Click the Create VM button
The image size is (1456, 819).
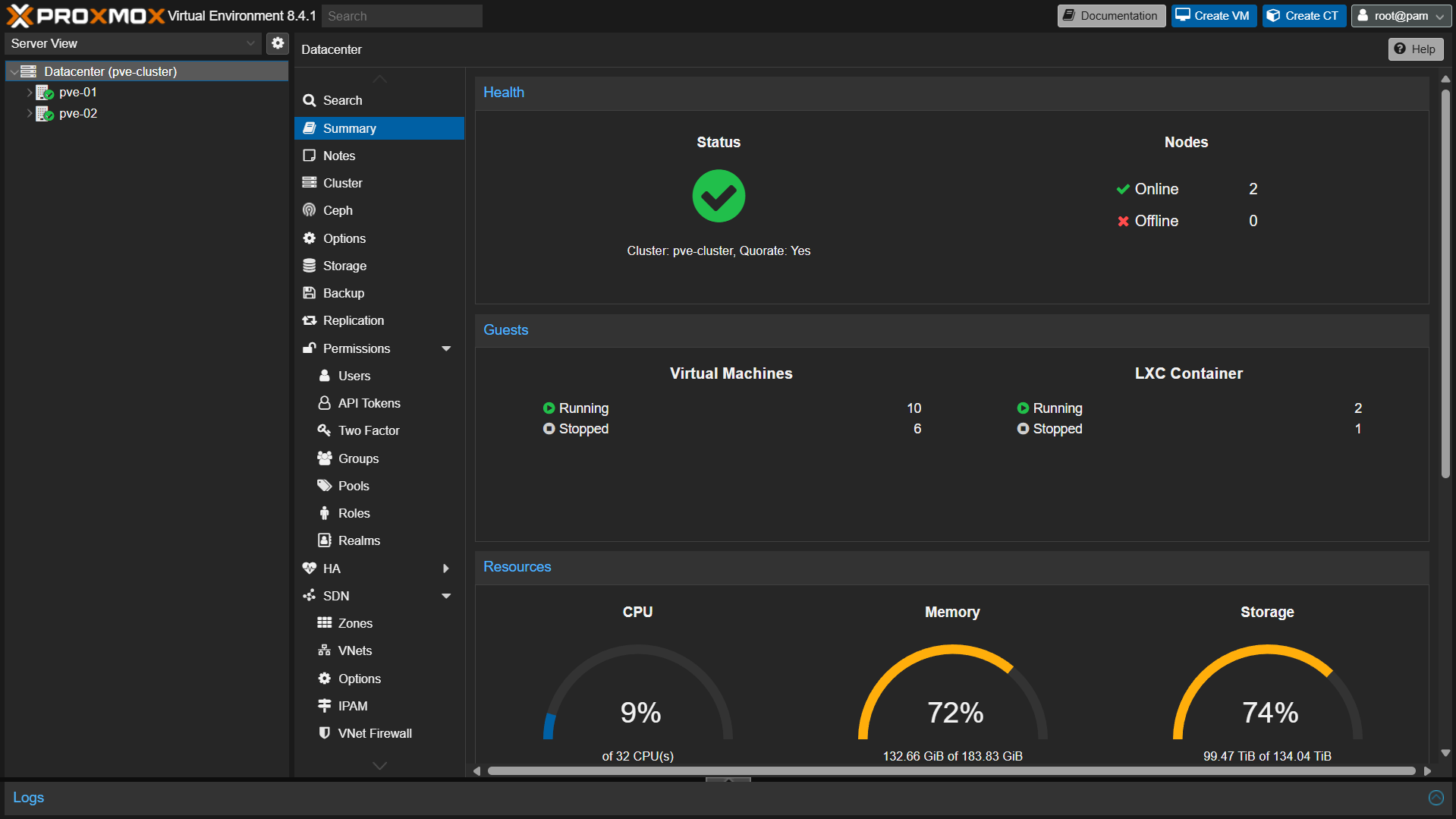[1213, 16]
